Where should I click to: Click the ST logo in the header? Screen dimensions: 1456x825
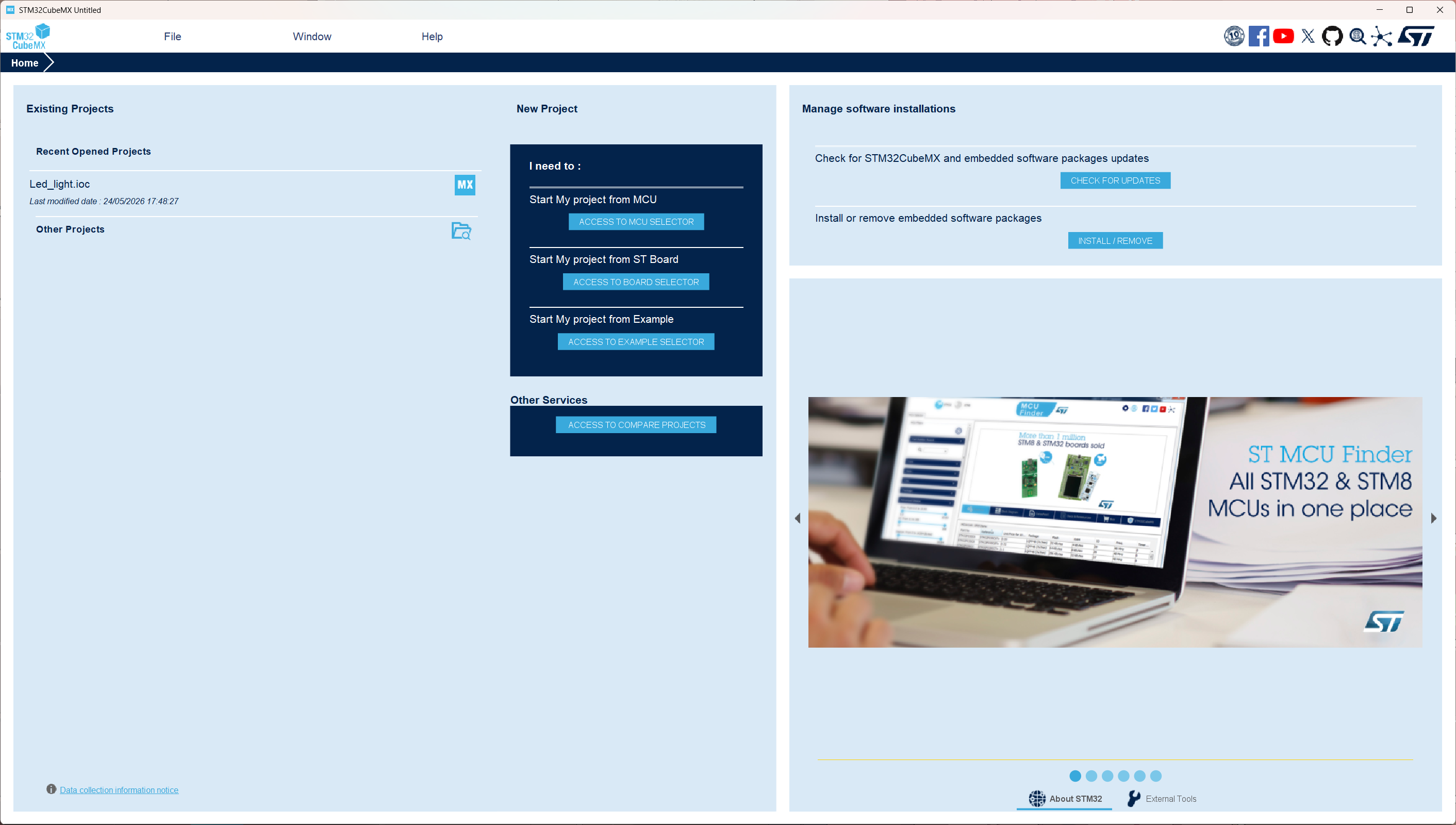point(1416,36)
